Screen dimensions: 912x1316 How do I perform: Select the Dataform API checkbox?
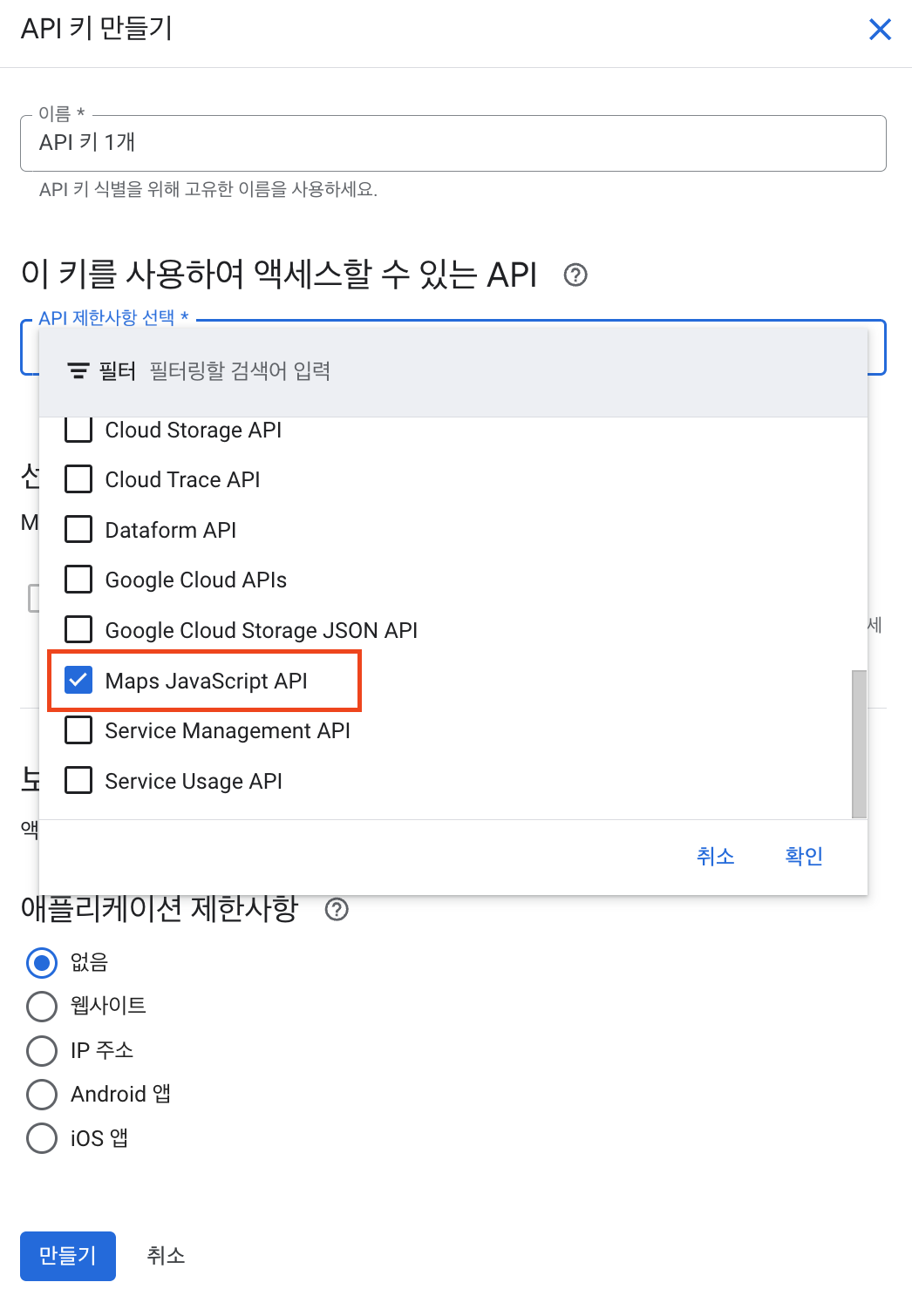click(78, 529)
